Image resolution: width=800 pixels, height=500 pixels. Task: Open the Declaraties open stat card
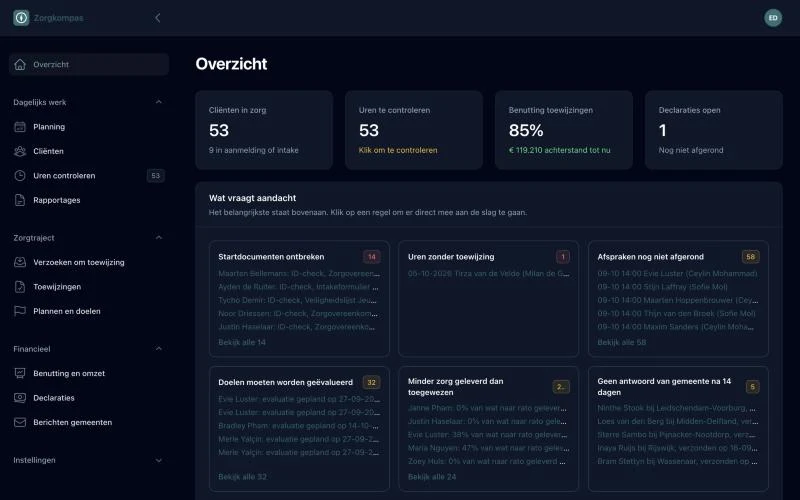pos(714,130)
